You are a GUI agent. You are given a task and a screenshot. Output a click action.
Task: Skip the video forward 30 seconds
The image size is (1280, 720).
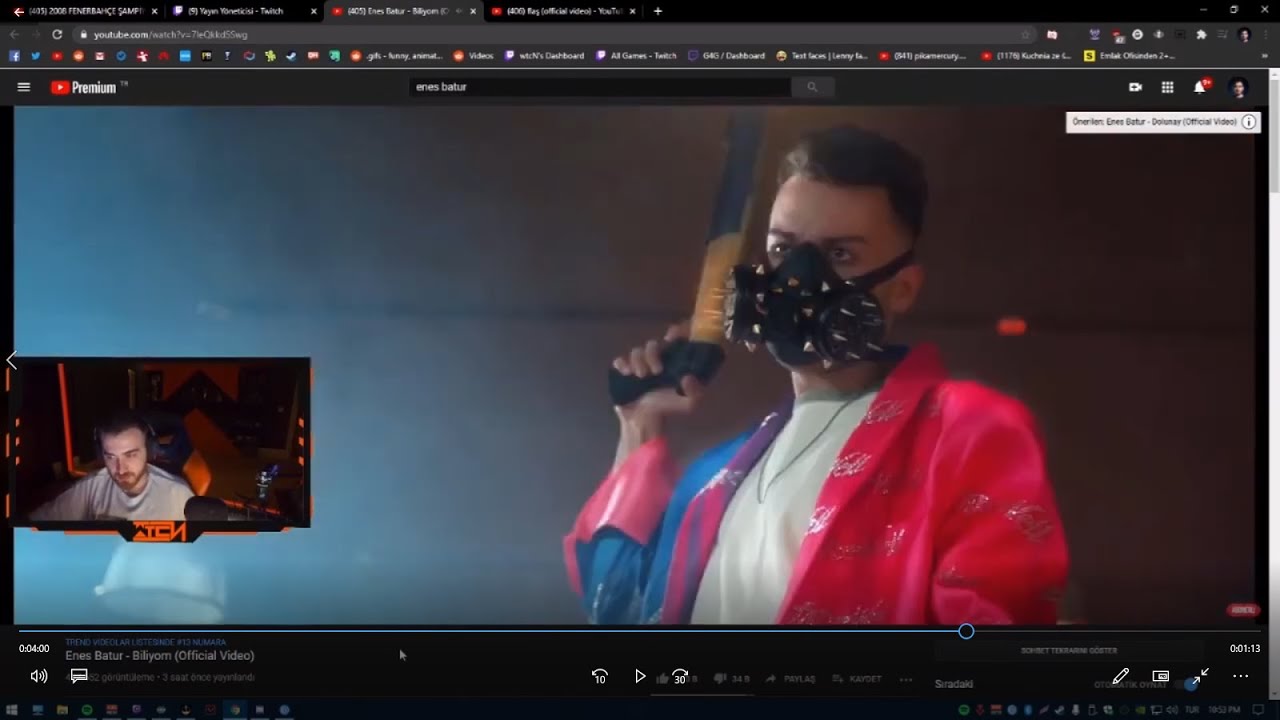point(681,677)
